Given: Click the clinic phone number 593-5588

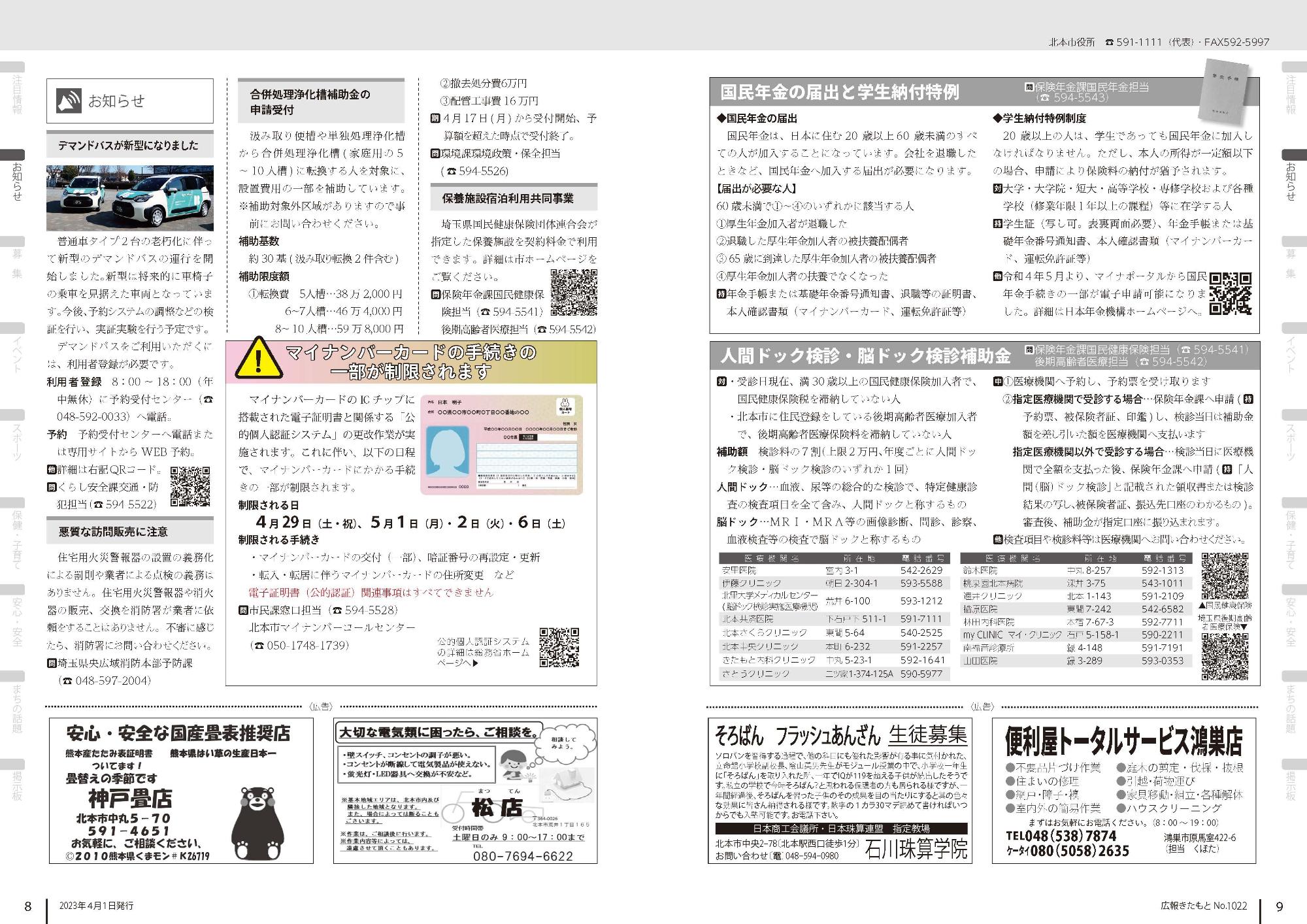Looking at the screenshot, I should (x=921, y=583).
